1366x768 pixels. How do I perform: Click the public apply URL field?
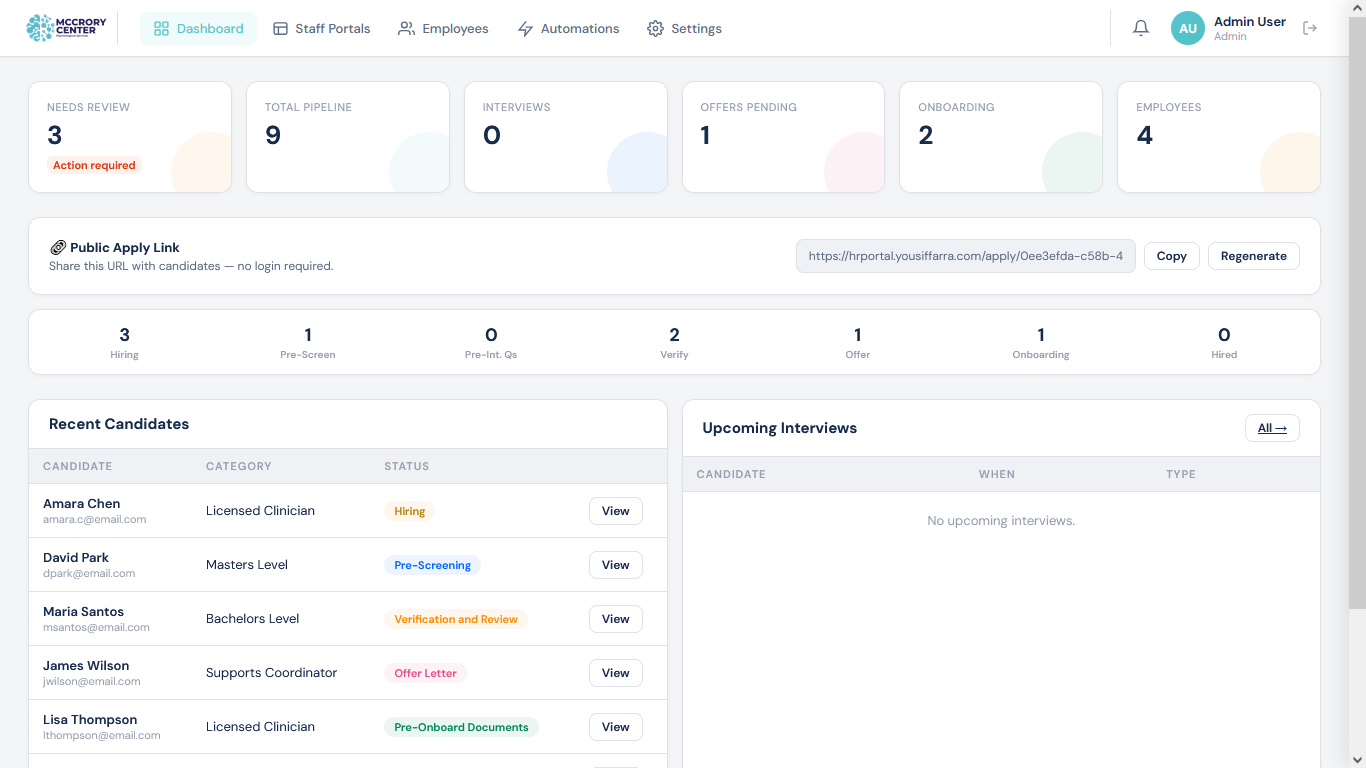(966, 256)
